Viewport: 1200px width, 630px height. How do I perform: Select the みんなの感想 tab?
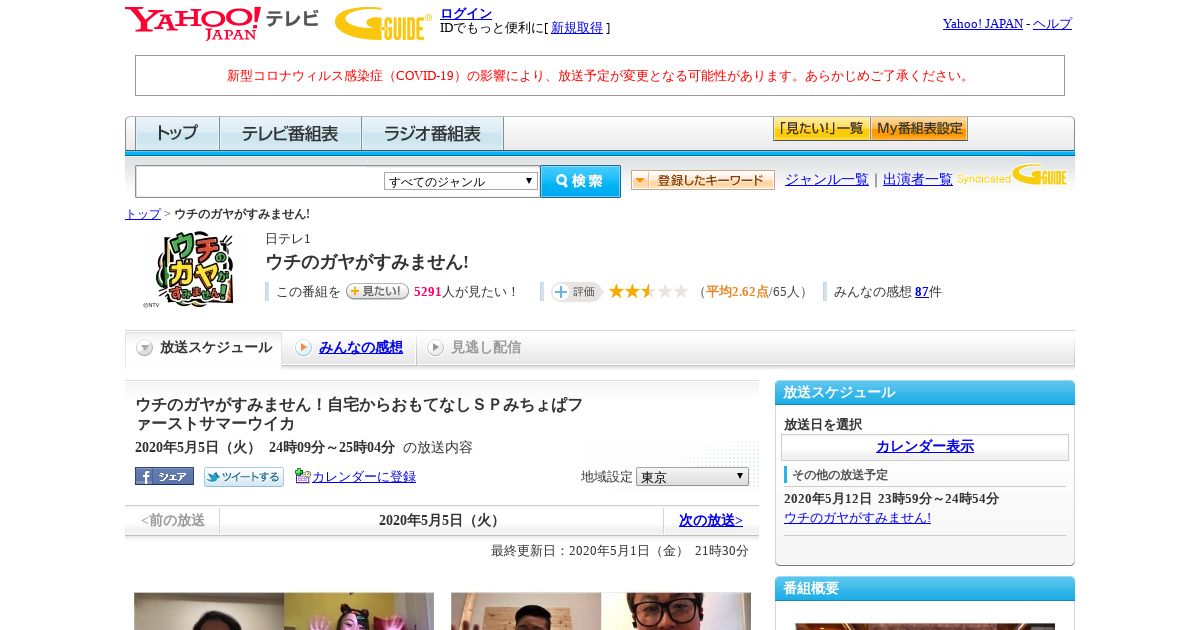point(361,347)
